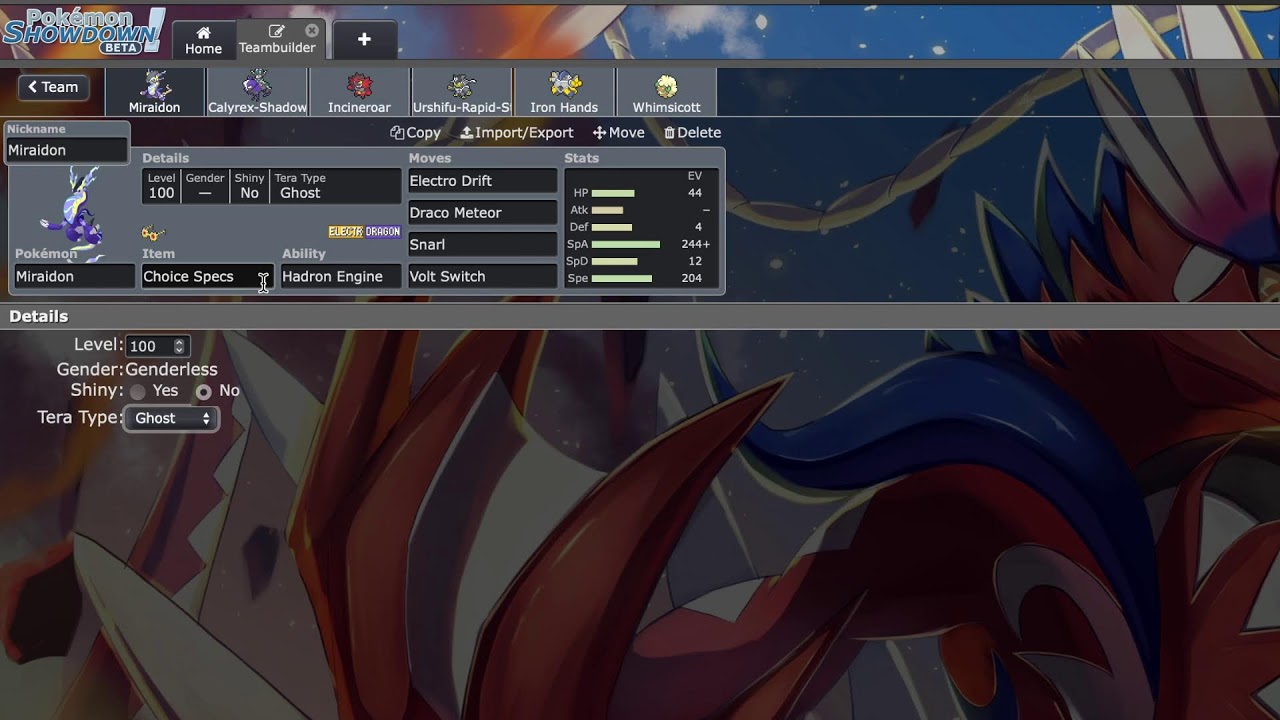
Task: Click the arrows icon beside Move
Action: point(599,132)
